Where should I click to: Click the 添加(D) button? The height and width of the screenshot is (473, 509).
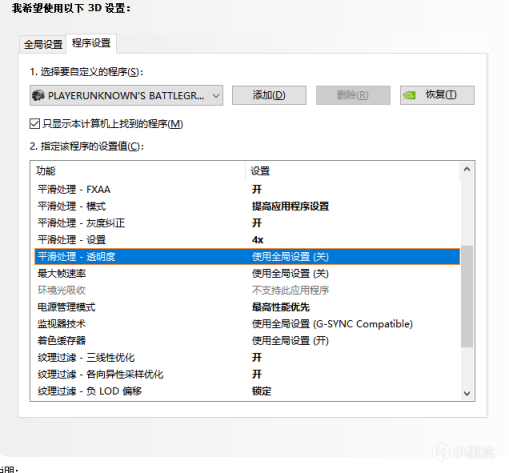coord(269,95)
